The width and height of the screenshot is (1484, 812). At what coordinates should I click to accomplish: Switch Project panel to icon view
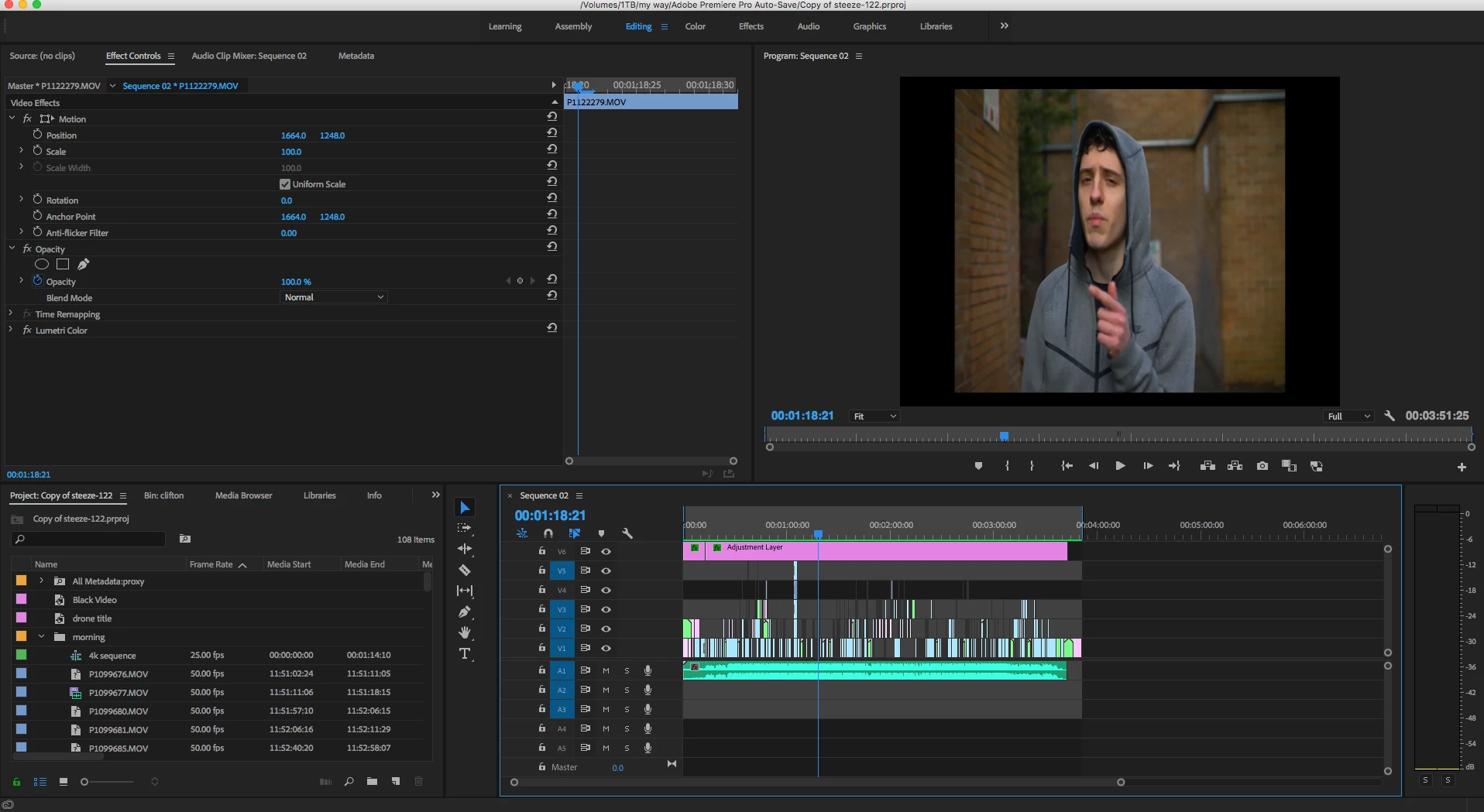[64, 782]
